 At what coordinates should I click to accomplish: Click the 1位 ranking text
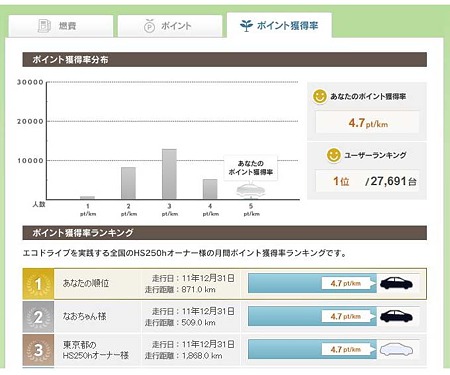[341, 181]
